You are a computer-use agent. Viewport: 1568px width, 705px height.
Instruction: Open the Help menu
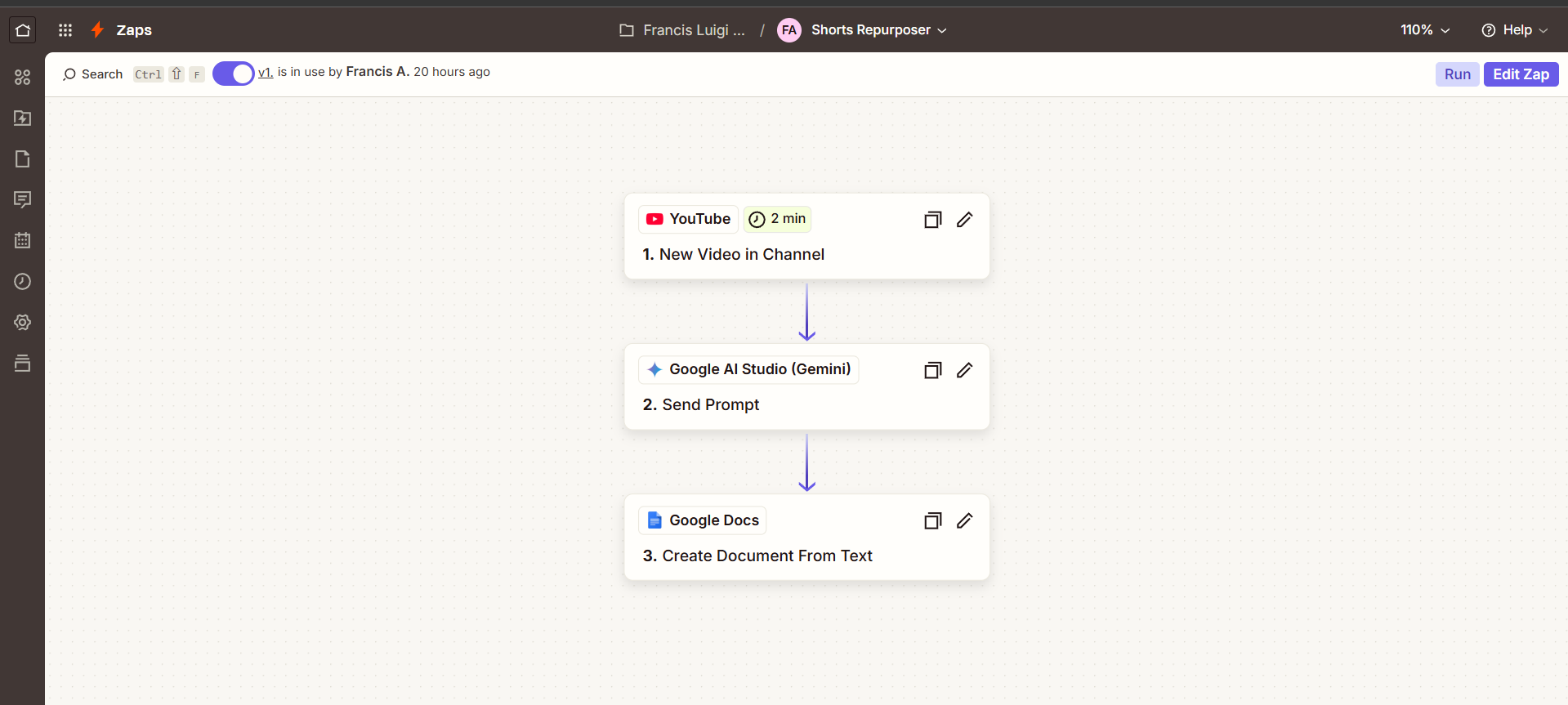pyautogui.click(x=1515, y=30)
